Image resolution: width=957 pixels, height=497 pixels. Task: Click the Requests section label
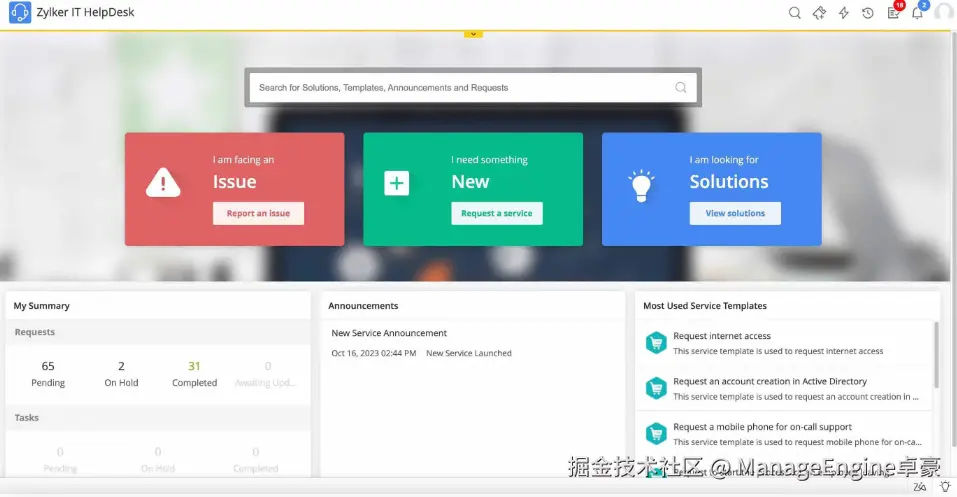[x=35, y=332]
